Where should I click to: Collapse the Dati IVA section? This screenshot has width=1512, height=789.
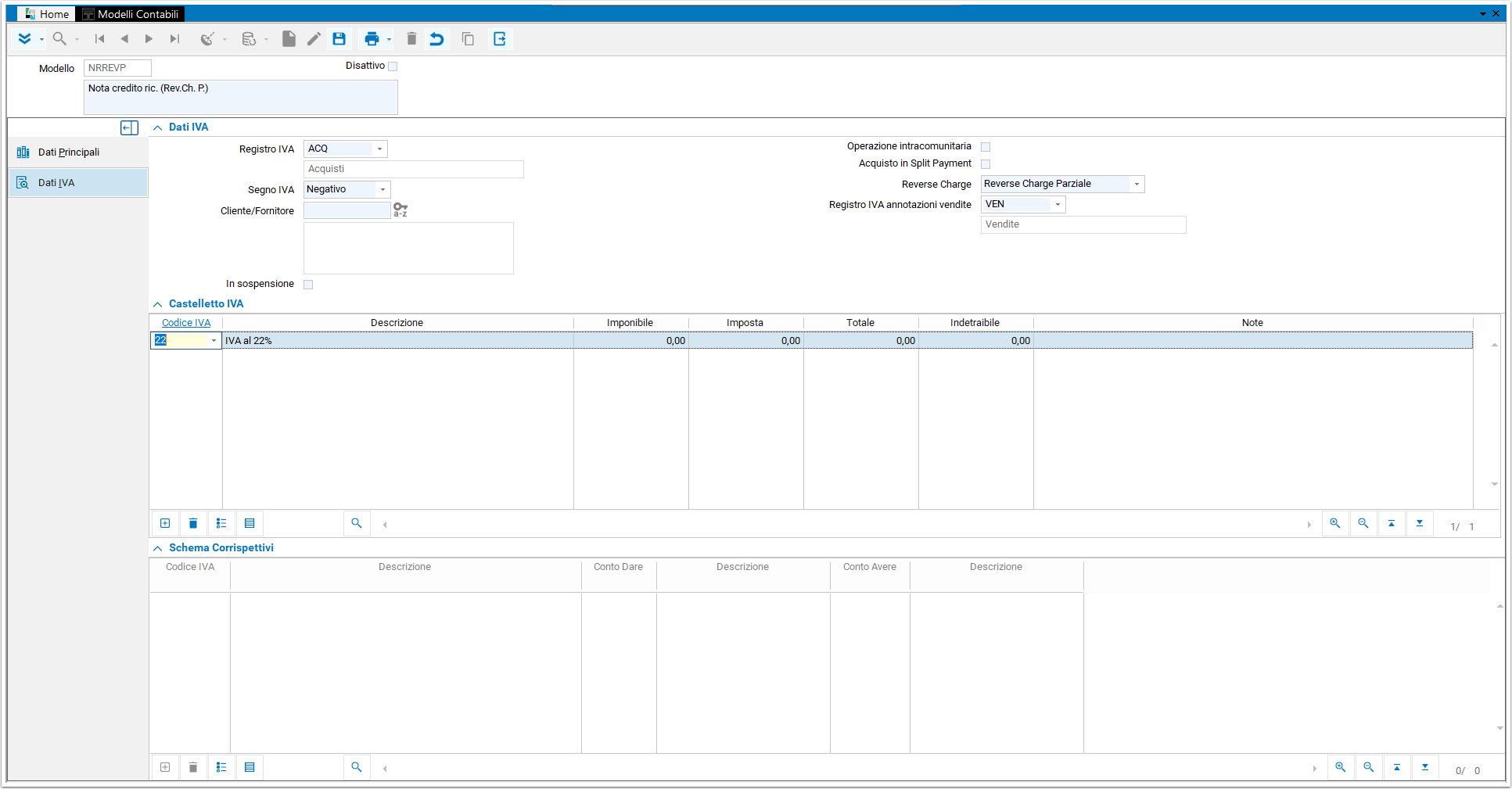click(x=157, y=127)
